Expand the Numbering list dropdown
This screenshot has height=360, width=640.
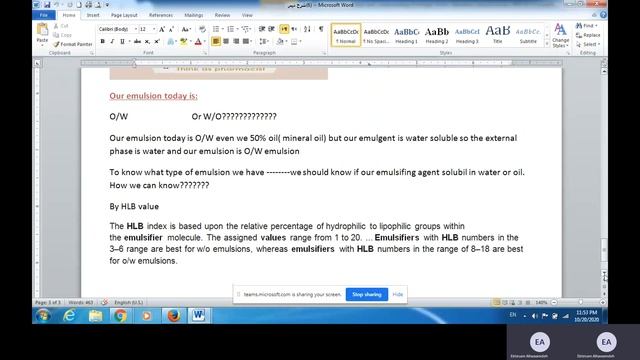tap(238, 29)
